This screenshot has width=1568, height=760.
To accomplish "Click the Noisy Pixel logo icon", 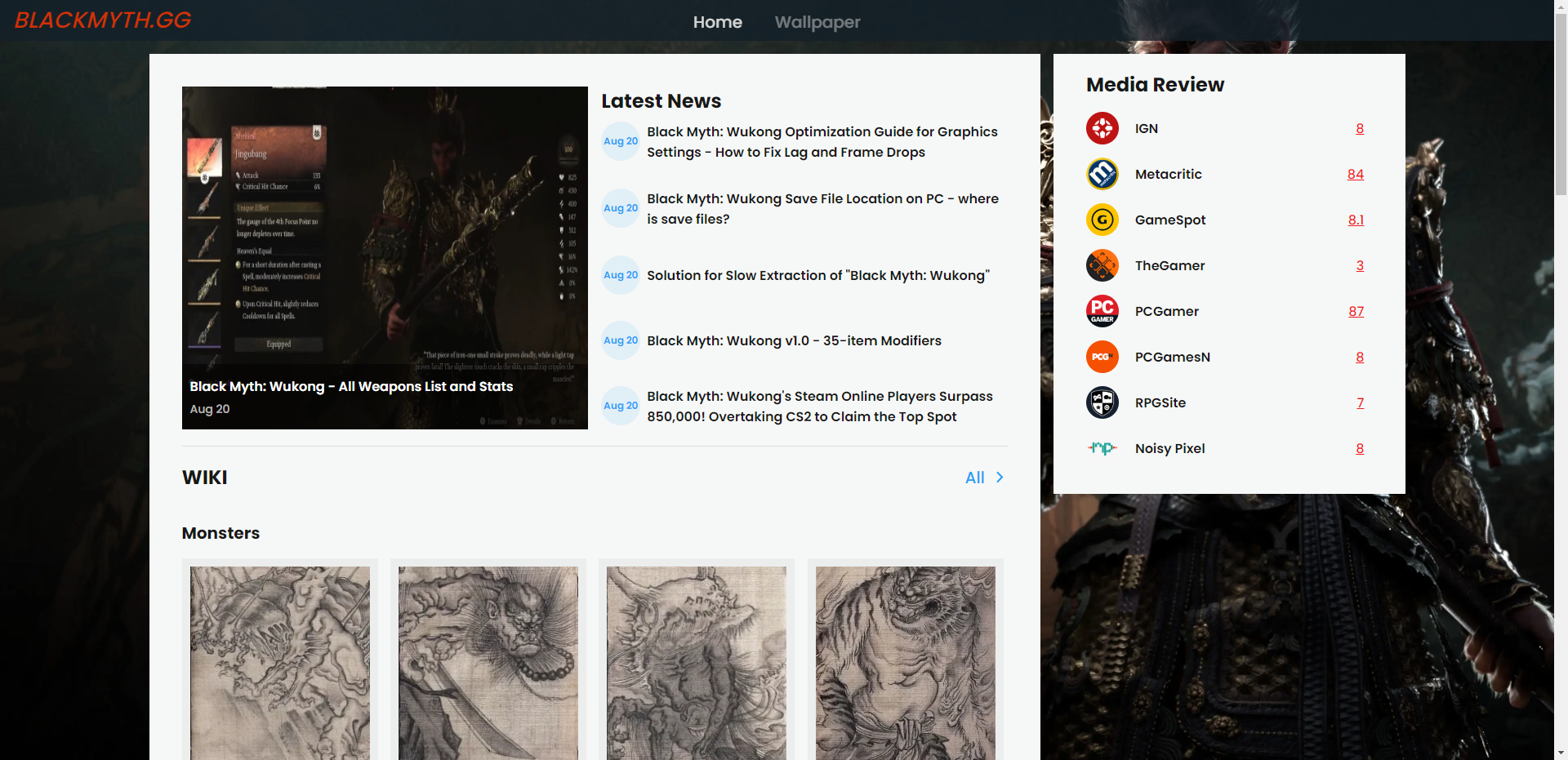I will (1102, 448).
